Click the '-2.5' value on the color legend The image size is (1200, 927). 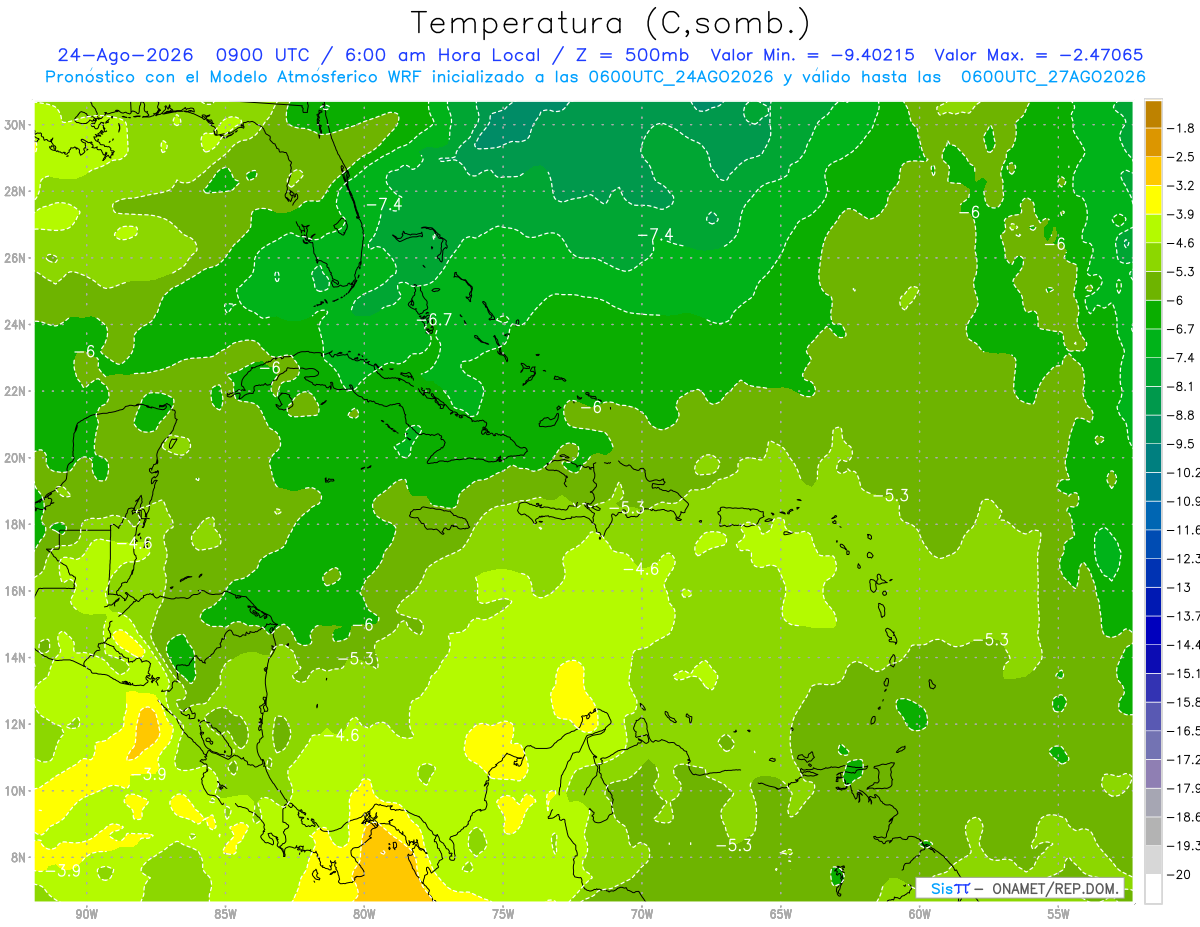pos(1182,157)
